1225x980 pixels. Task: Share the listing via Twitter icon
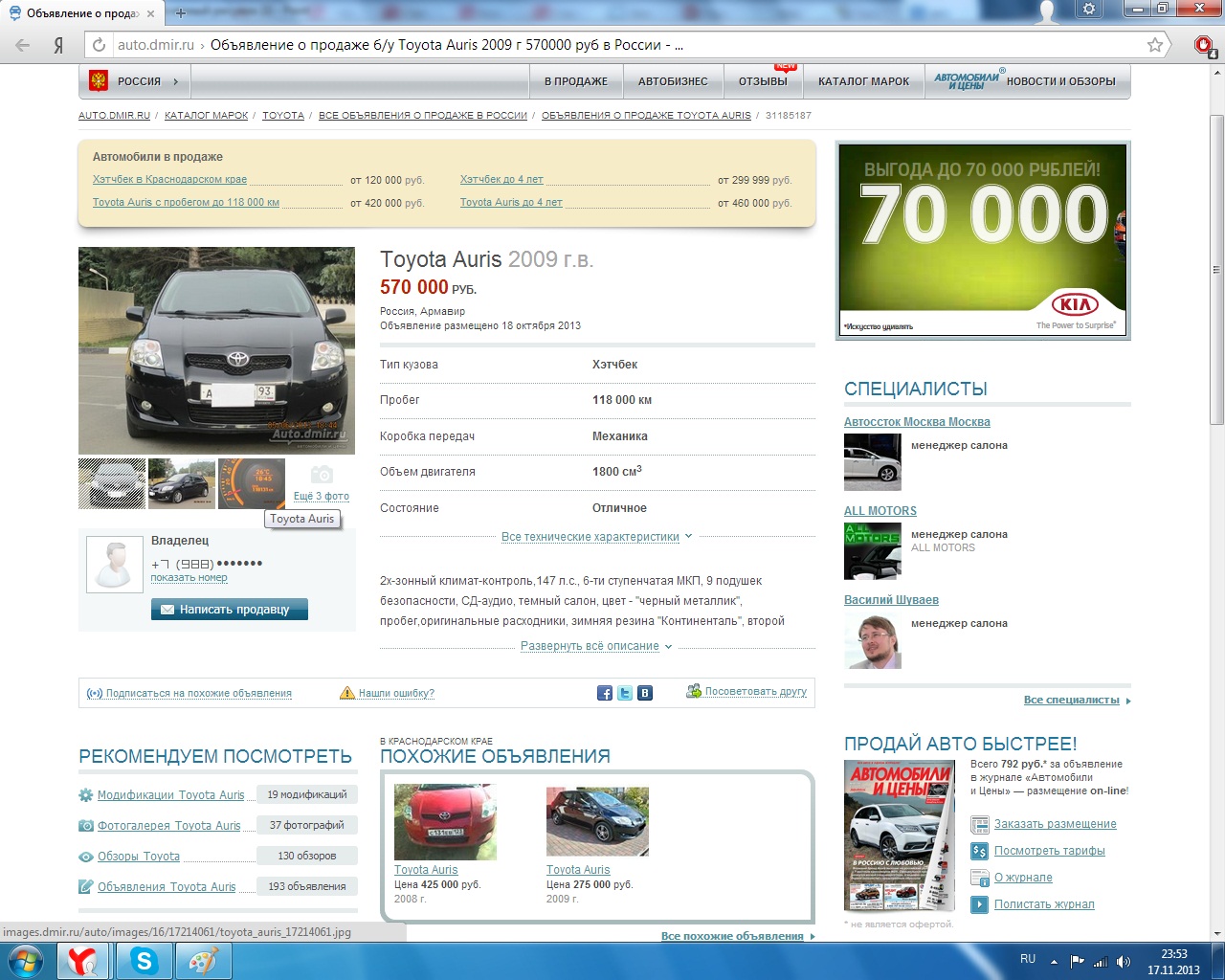[625, 693]
